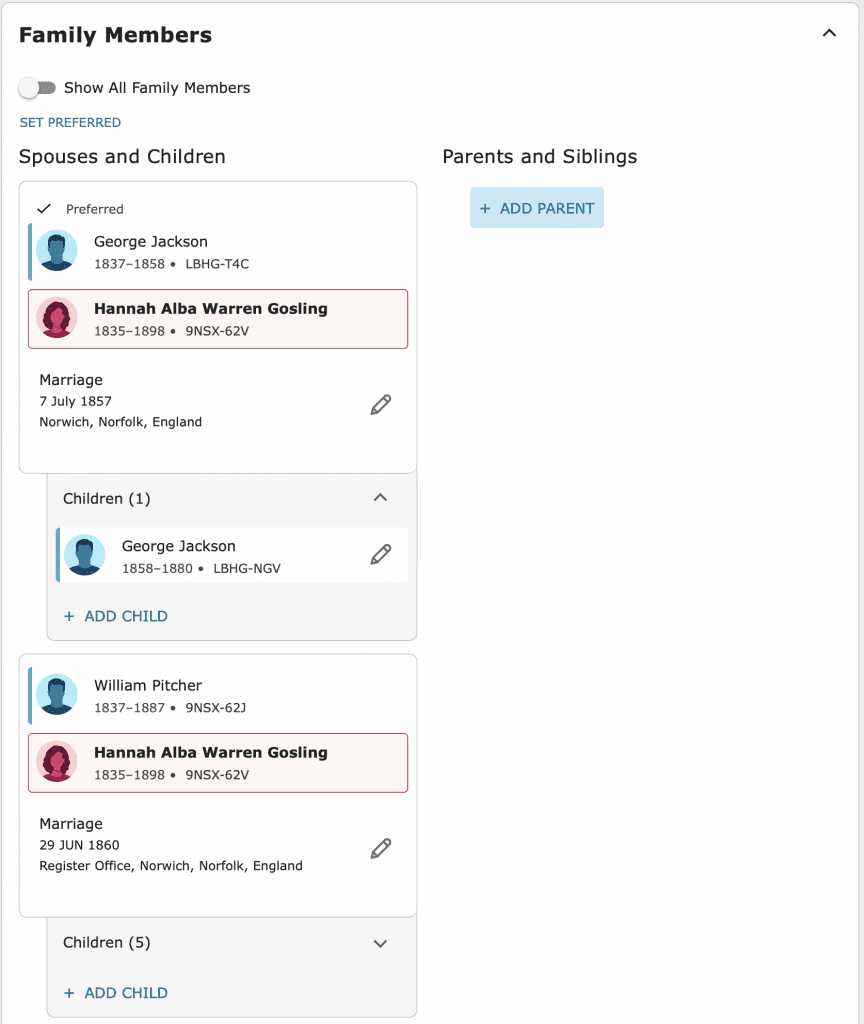Image resolution: width=864 pixels, height=1024 pixels.
Task: Collapse the Family Members section
Action: point(829,33)
